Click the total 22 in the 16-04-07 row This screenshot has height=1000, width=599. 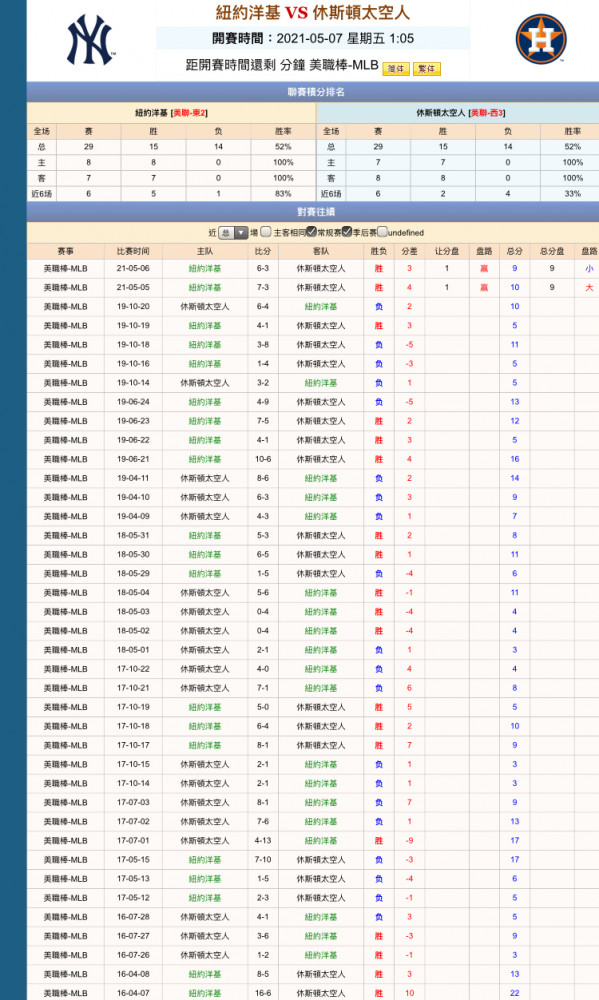pos(515,993)
